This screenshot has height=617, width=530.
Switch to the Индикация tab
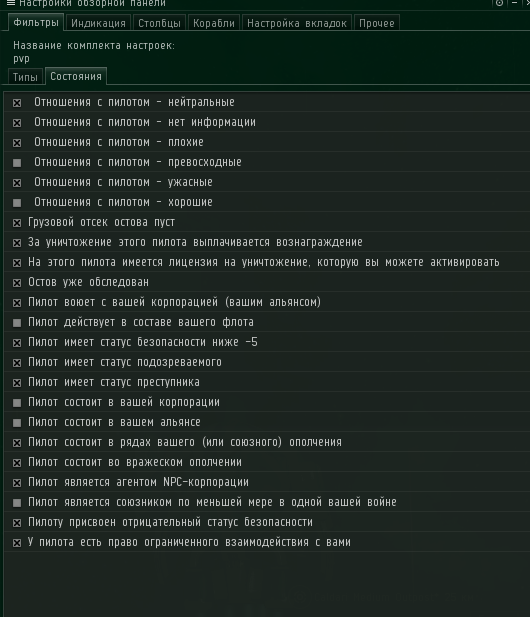tap(98, 23)
